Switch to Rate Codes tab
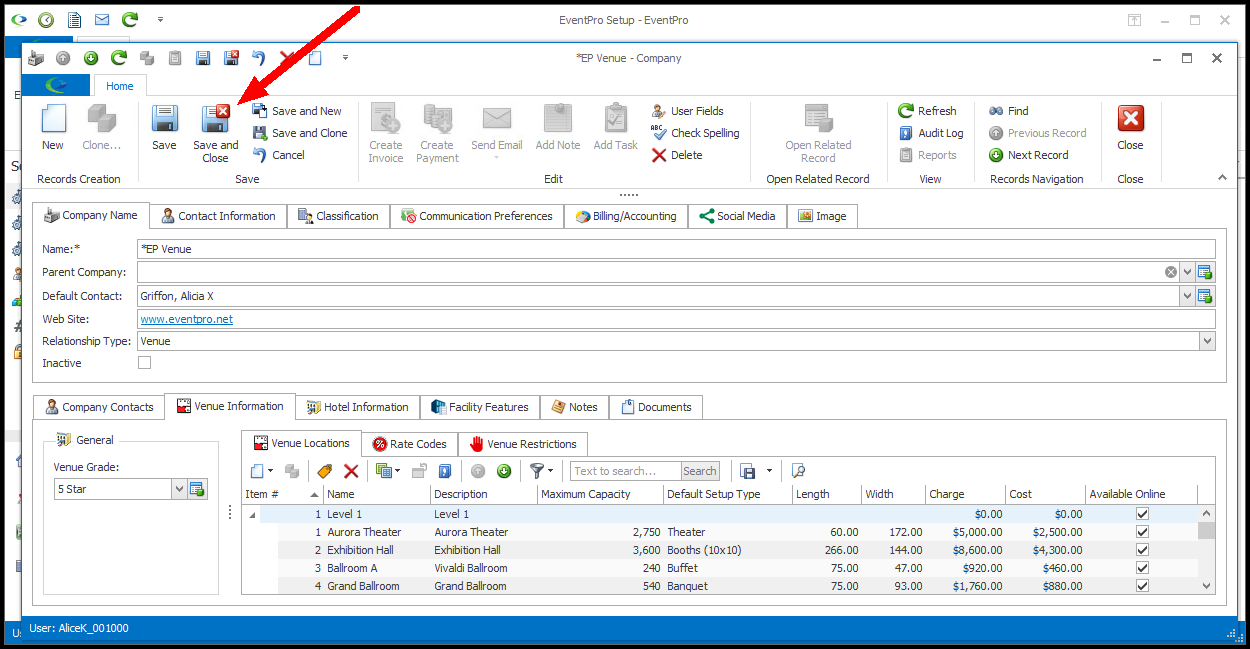This screenshot has height=649, width=1250. 410,444
